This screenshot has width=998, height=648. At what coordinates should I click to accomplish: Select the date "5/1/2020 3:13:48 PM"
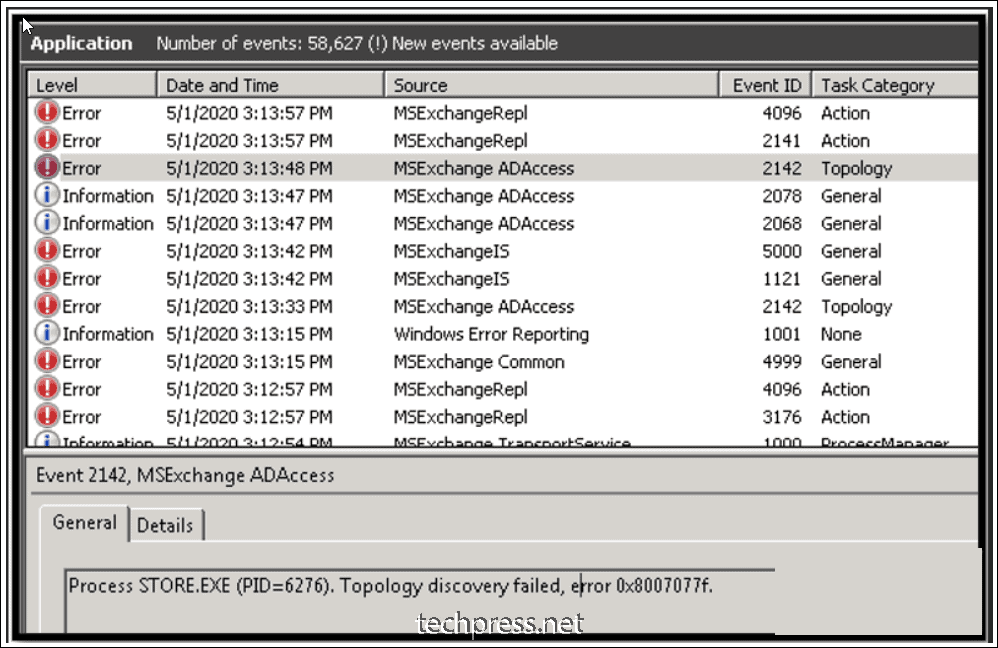[x=249, y=168]
